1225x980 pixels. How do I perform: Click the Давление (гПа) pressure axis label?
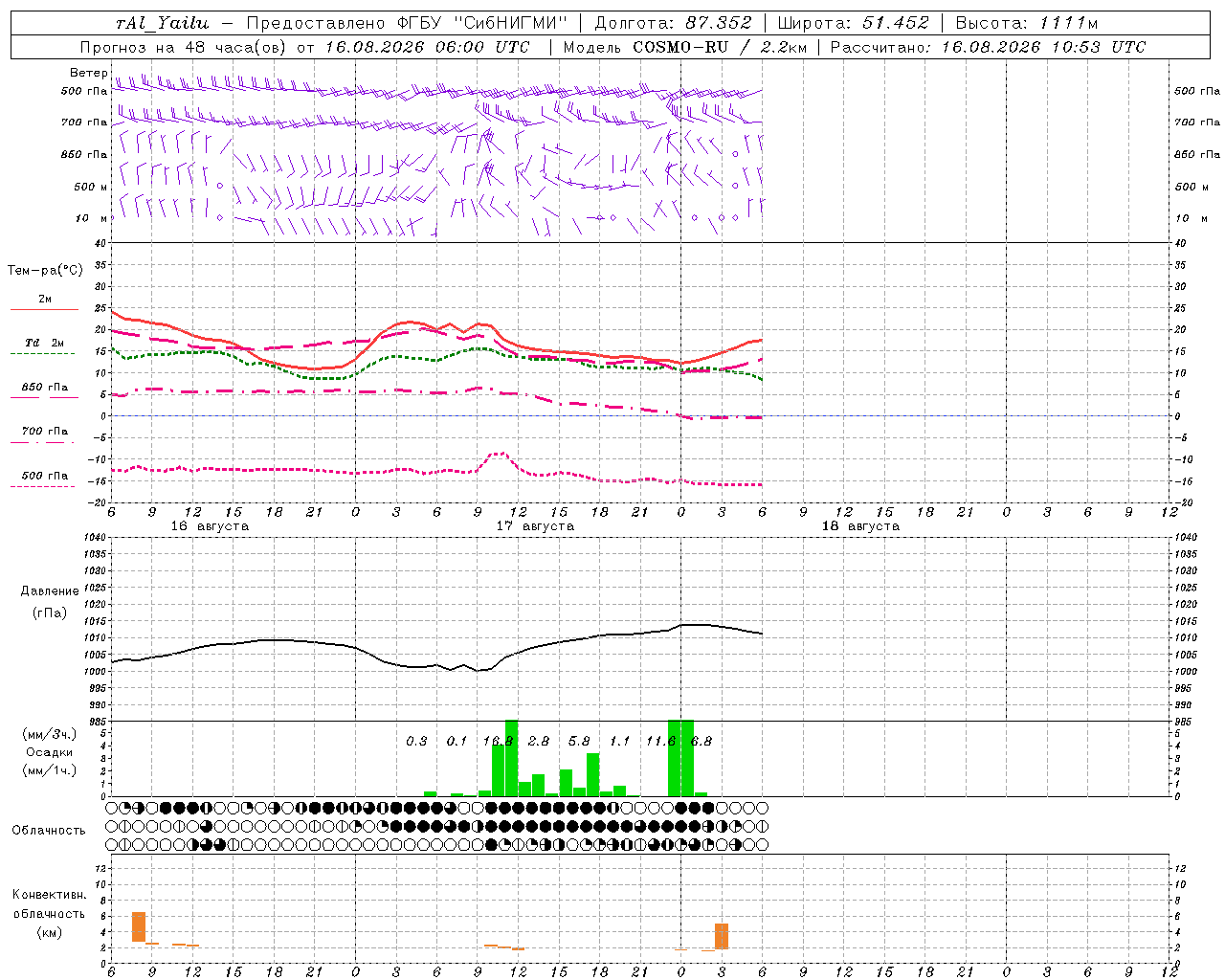pos(50,602)
